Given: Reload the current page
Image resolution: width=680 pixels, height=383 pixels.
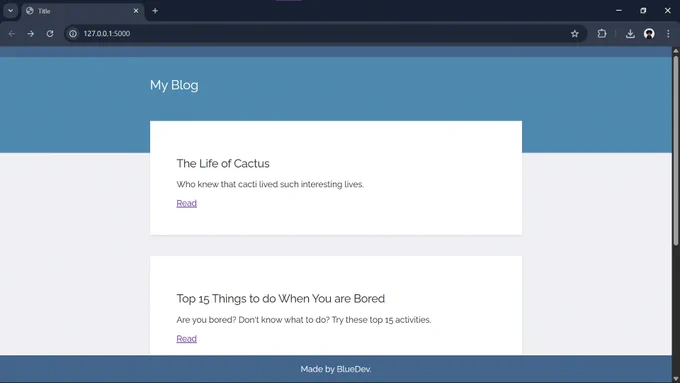Looking at the screenshot, I should 50,33.
